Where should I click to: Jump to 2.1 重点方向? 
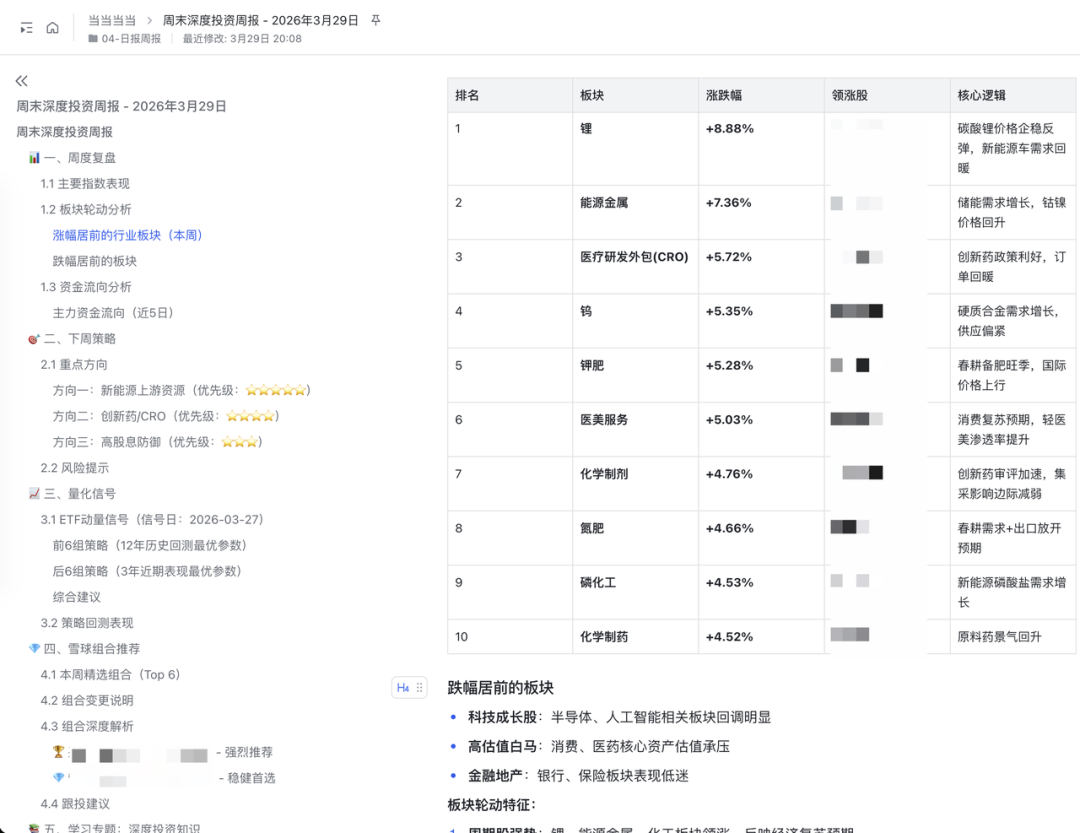74,364
